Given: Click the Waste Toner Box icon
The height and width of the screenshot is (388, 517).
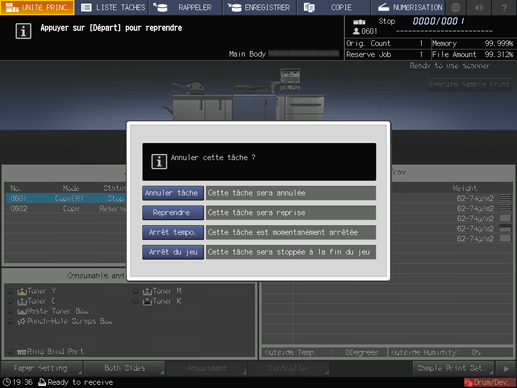Looking at the screenshot, I should pyautogui.click(x=22, y=312).
